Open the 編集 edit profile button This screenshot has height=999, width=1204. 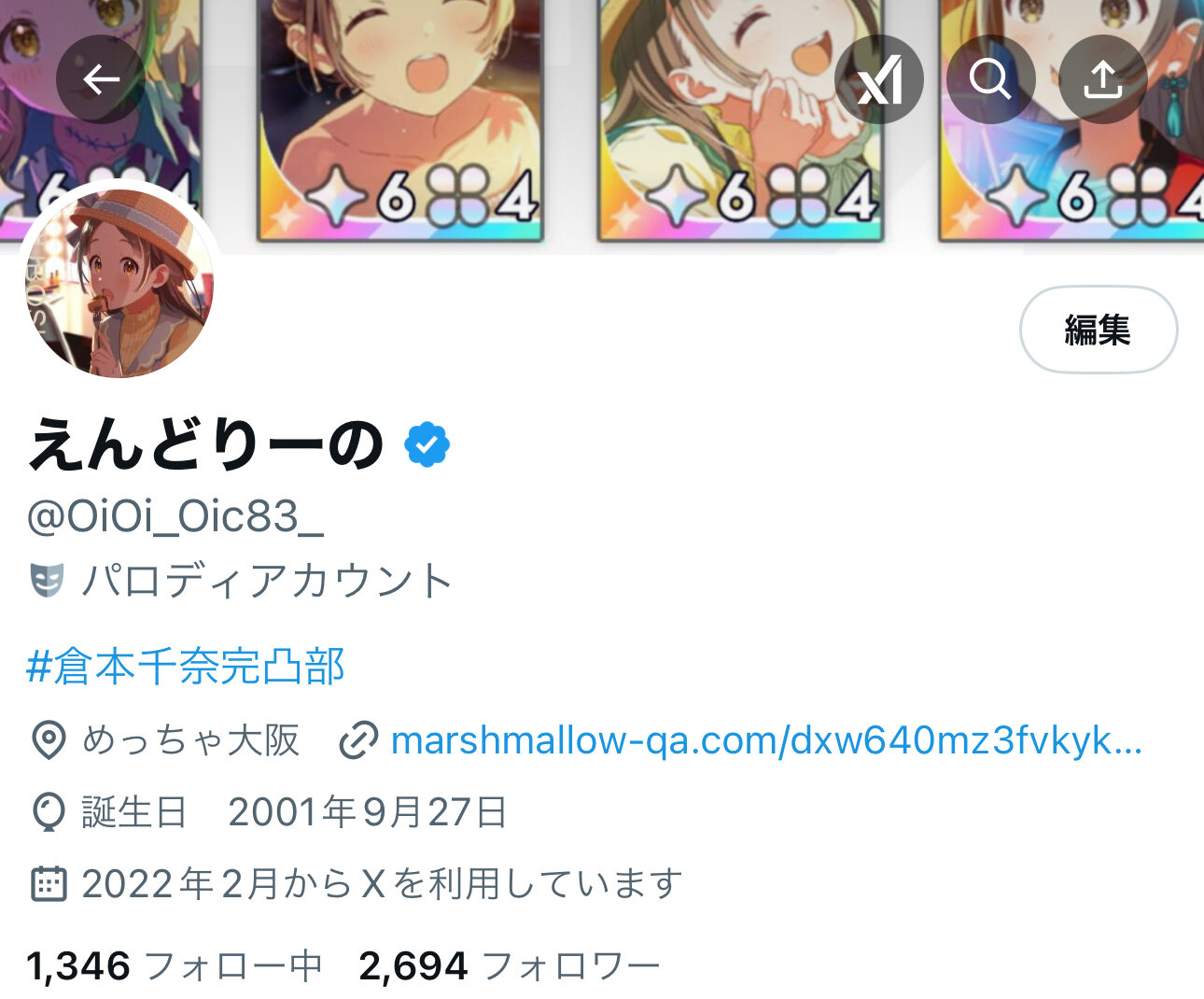pos(1099,330)
